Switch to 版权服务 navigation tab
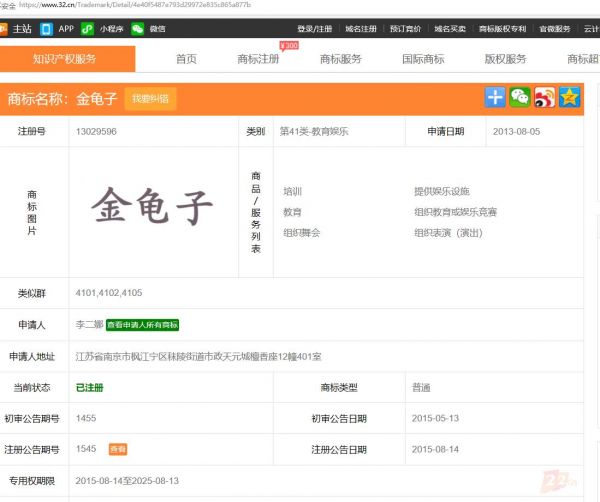 coord(505,59)
